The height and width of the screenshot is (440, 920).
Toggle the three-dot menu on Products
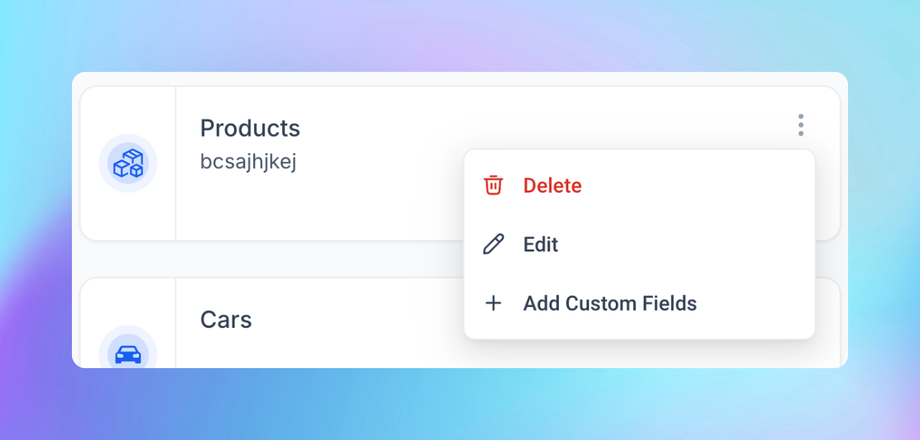pyautogui.click(x=801, y=125)
